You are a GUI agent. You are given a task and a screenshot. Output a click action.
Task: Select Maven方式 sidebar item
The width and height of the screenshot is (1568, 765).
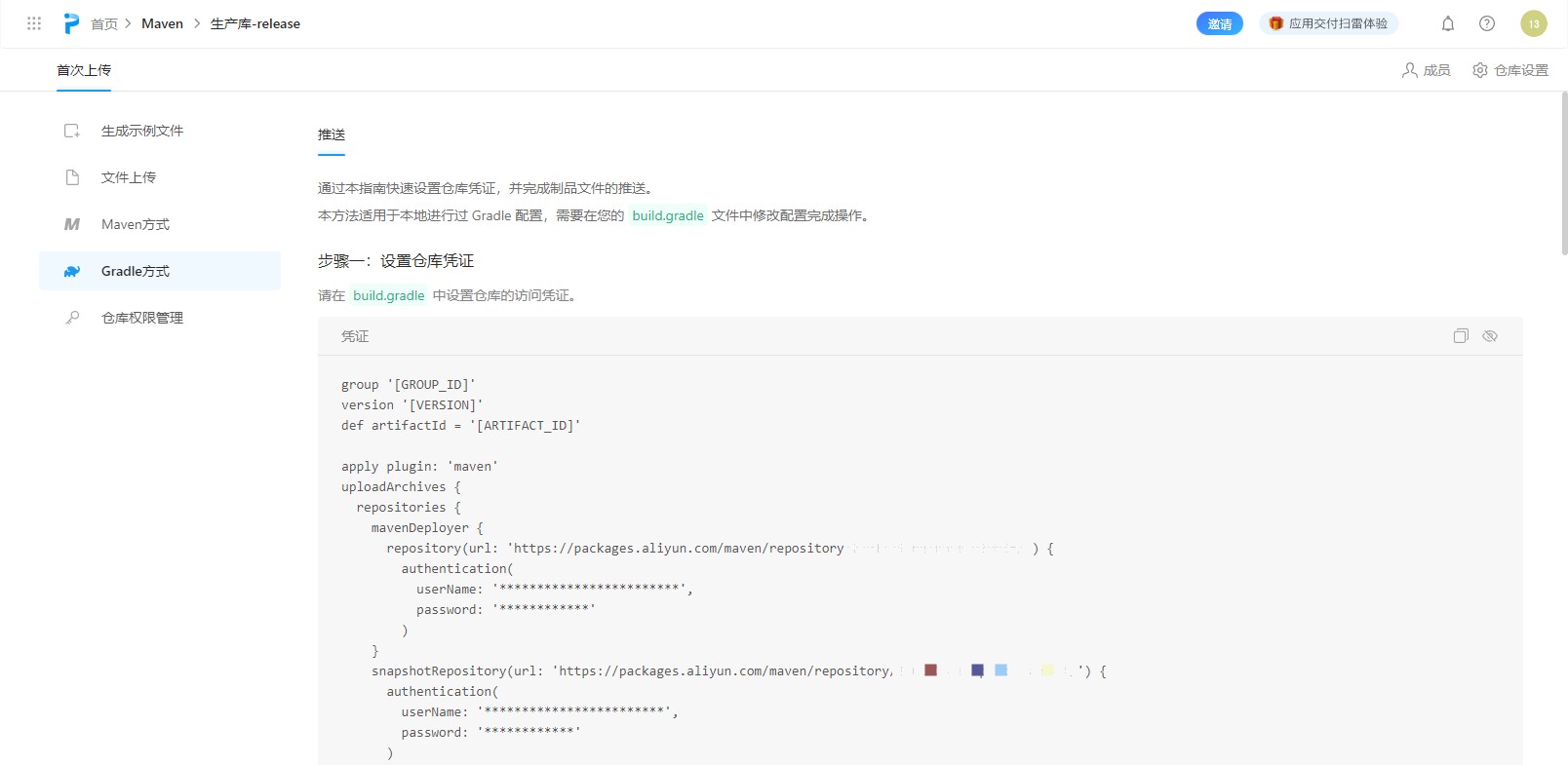point(160,224)
